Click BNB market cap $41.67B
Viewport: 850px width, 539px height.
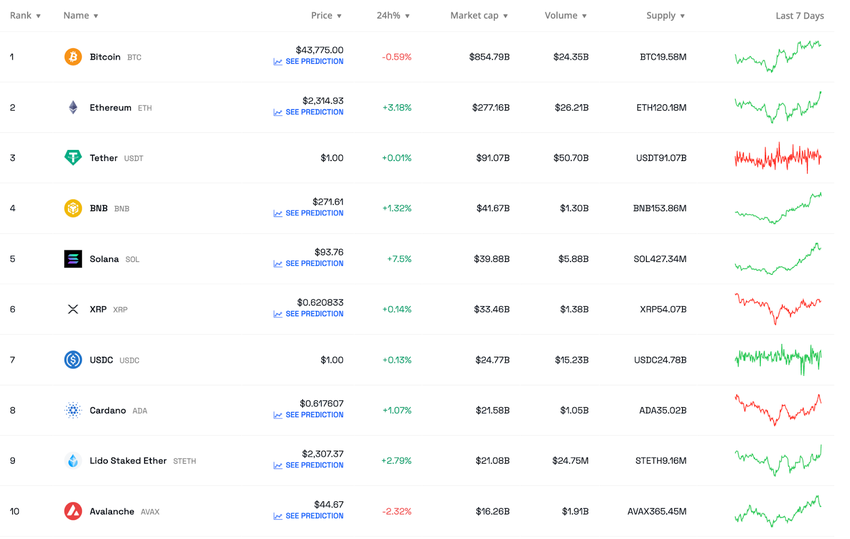[x=493, y=208]
